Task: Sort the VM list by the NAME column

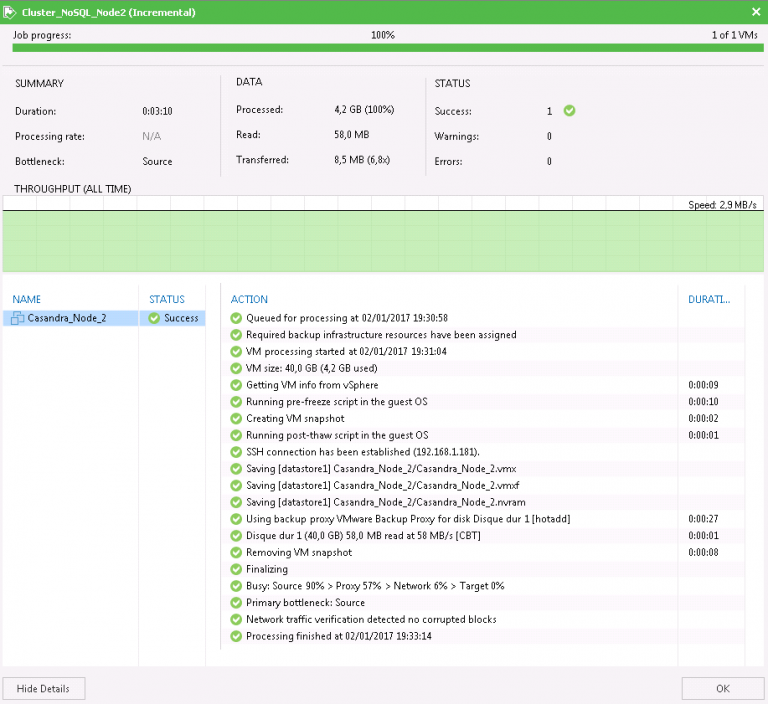Action: pyautogui.click(x=26, y=299)
